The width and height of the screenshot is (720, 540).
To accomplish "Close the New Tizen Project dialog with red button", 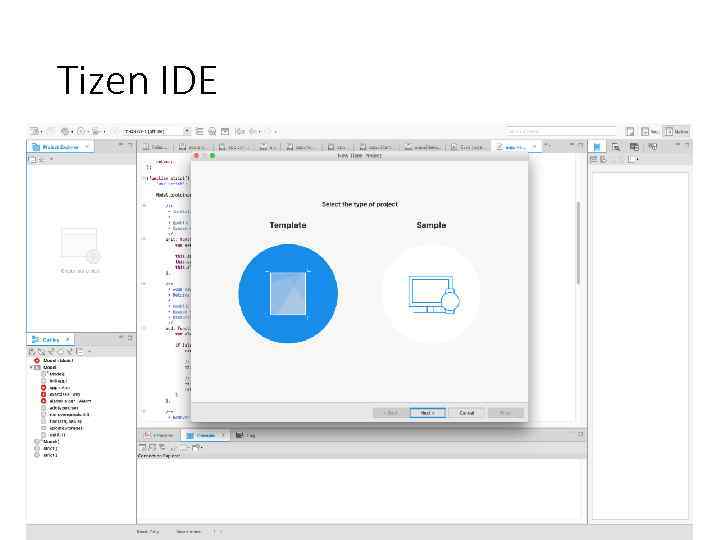I will tap(197, 156).
